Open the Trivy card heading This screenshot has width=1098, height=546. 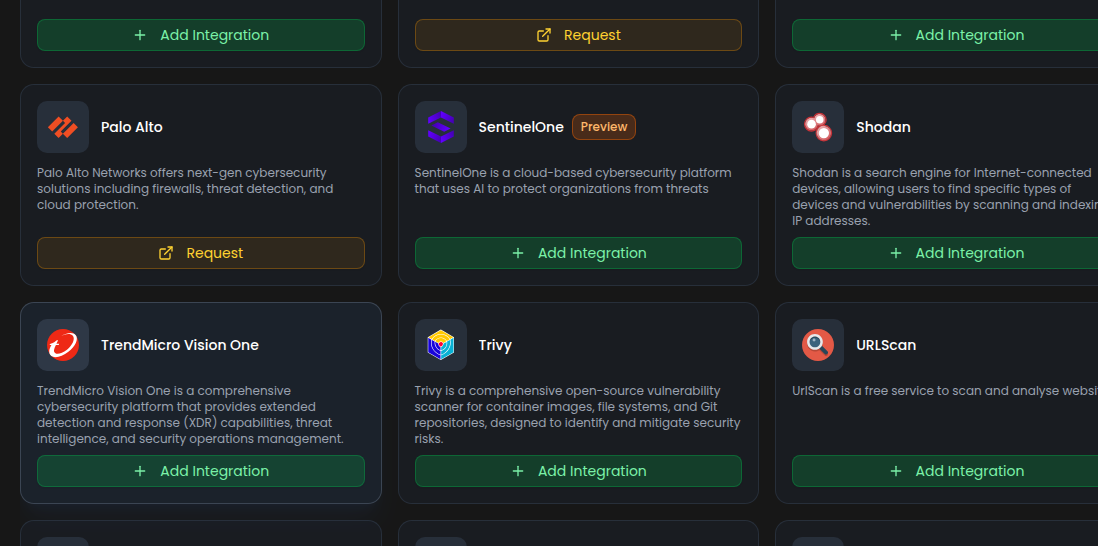coord(495,345)
